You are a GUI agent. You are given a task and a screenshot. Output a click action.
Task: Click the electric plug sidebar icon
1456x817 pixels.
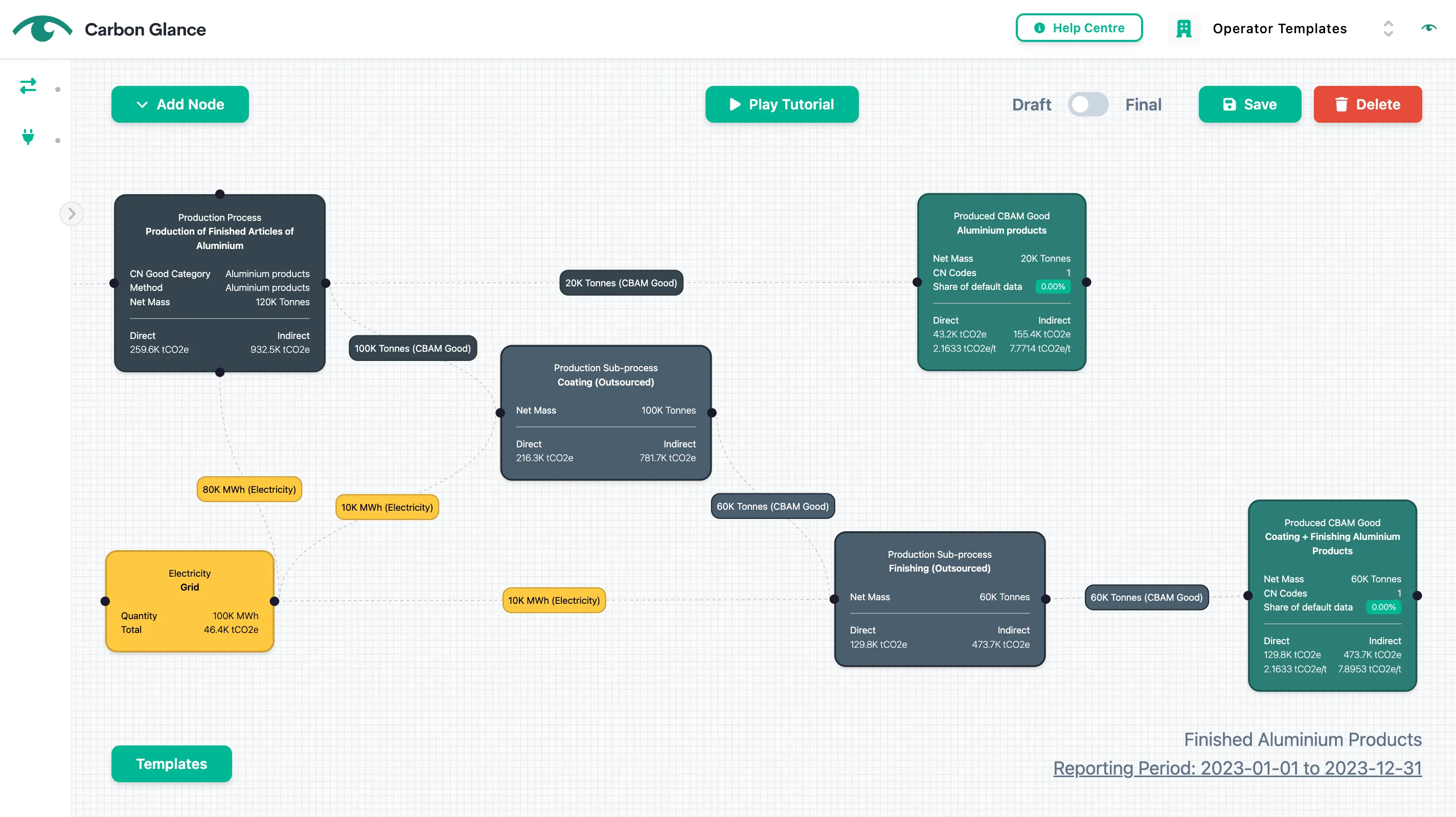click(x=28, y=137)
